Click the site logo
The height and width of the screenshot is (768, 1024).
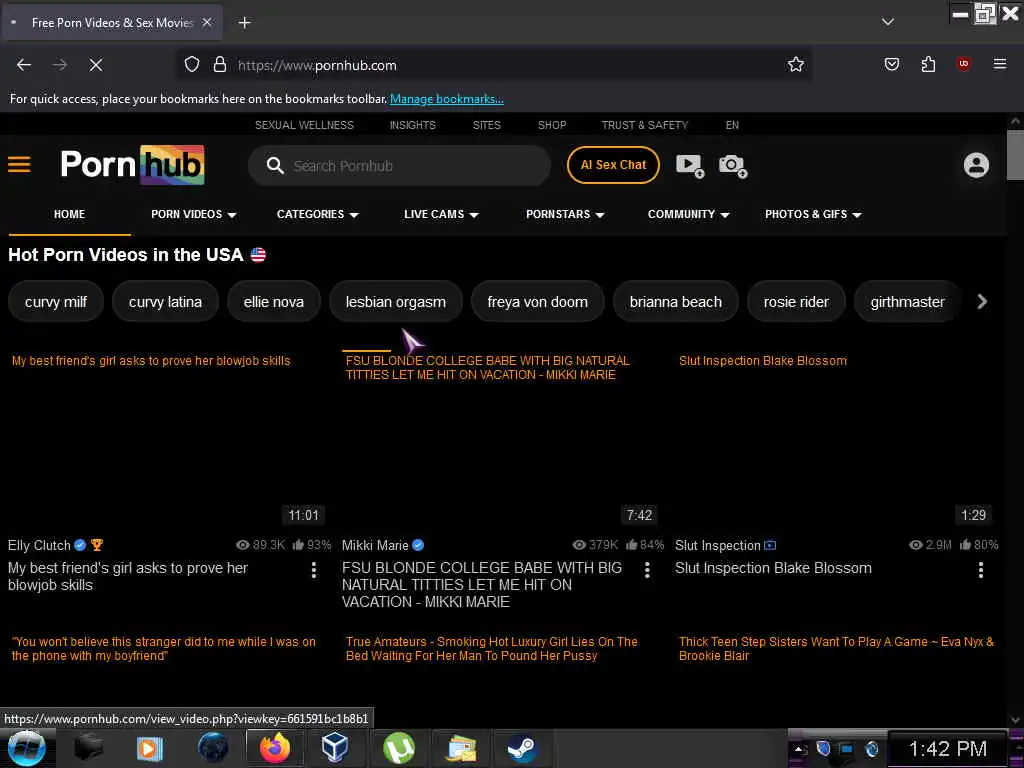click(x=133, y=165)
